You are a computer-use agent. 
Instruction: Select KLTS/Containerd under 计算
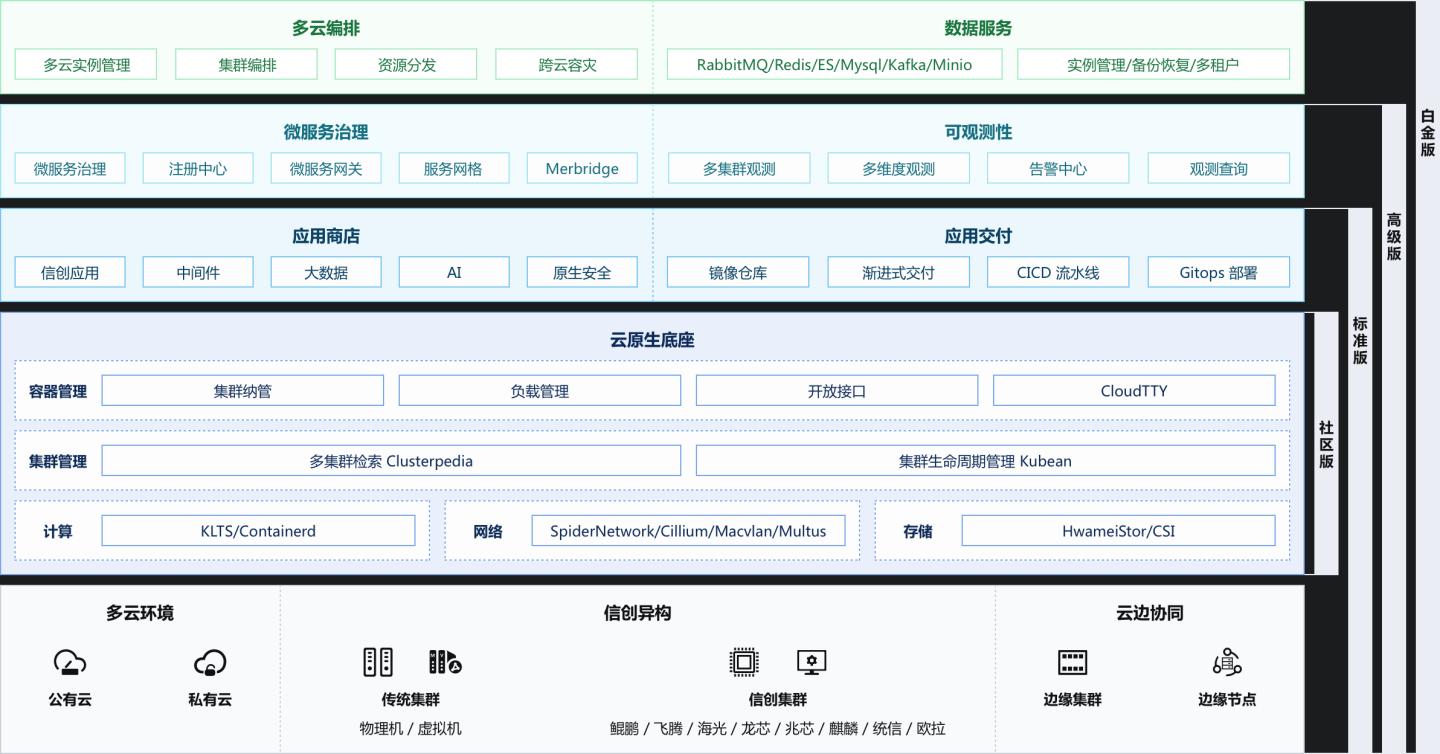point(258,530)
